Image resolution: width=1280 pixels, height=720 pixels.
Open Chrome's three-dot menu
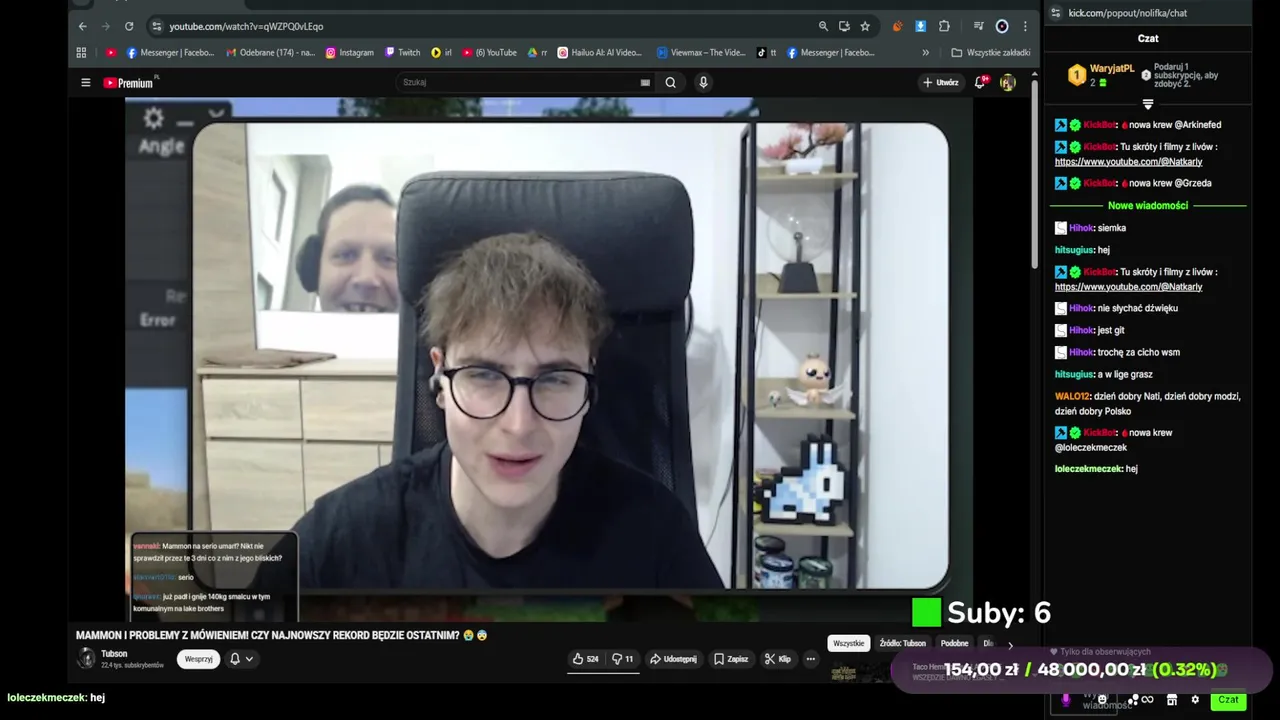(1025, 26)
